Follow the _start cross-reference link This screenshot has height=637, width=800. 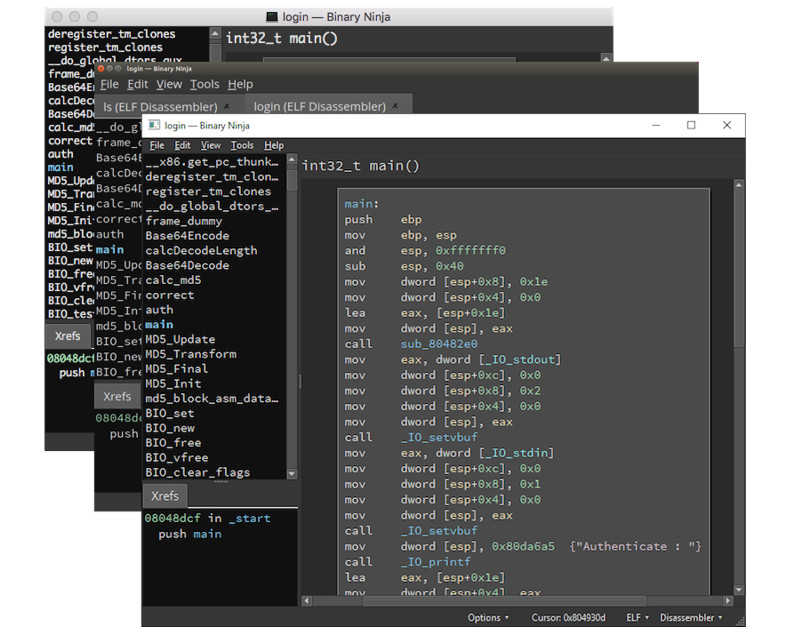tap(249, 518)
